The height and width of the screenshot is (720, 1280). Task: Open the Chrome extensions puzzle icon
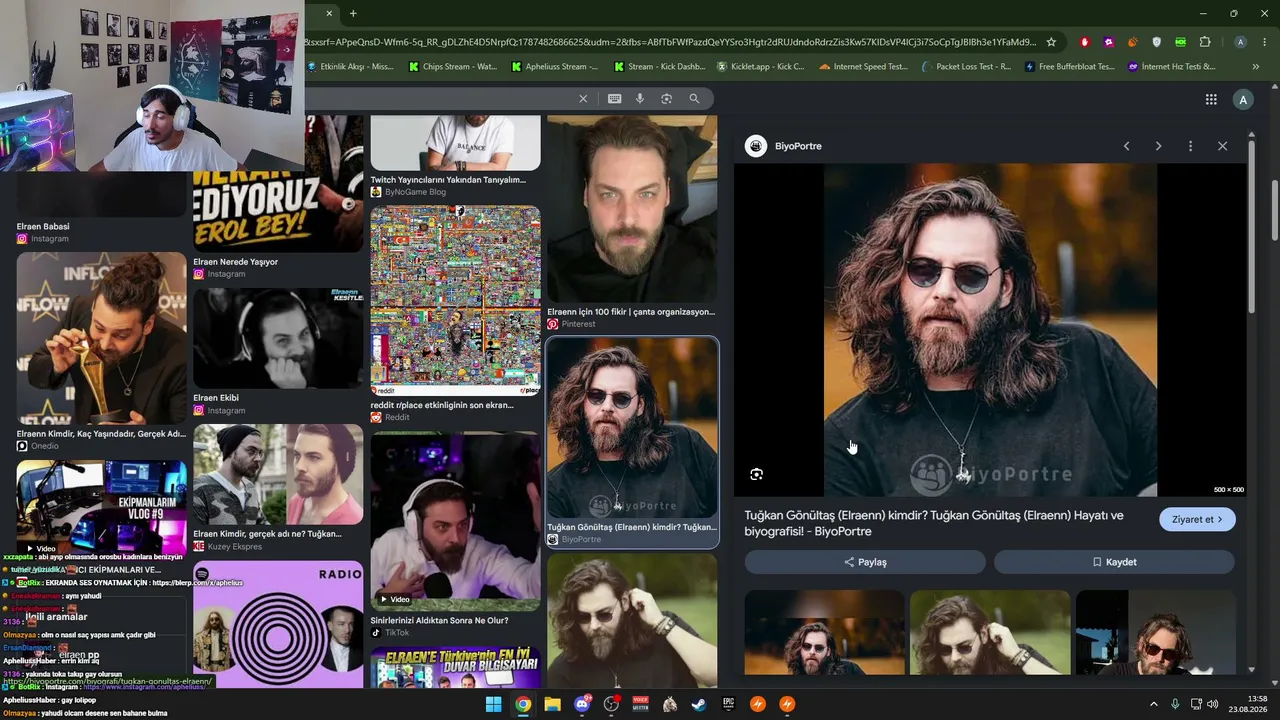1205,42
